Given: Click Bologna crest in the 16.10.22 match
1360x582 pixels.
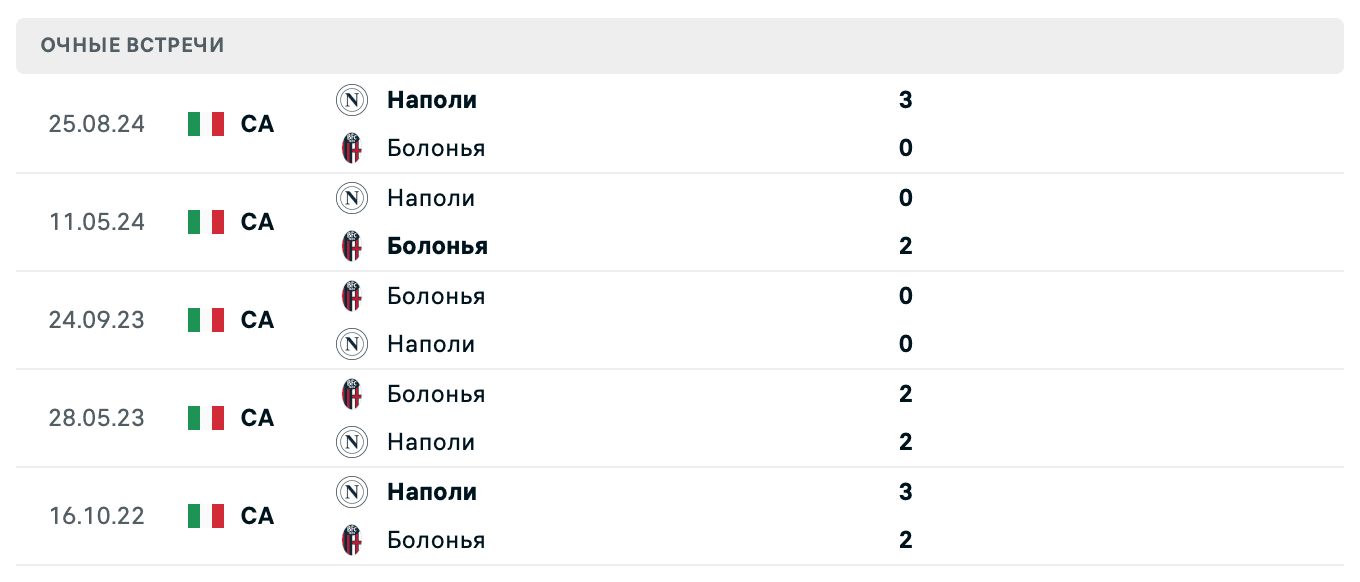Looking at the screenshot, I should [351, 540].
